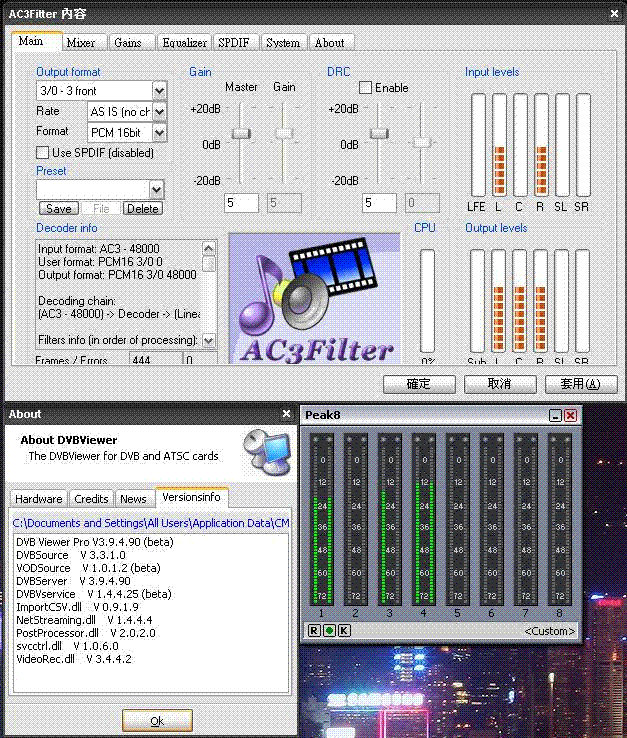This screenshot has height=738, width=627.
Task: Click Peak8 meter channel 1
Action: [x=322, y=519]
